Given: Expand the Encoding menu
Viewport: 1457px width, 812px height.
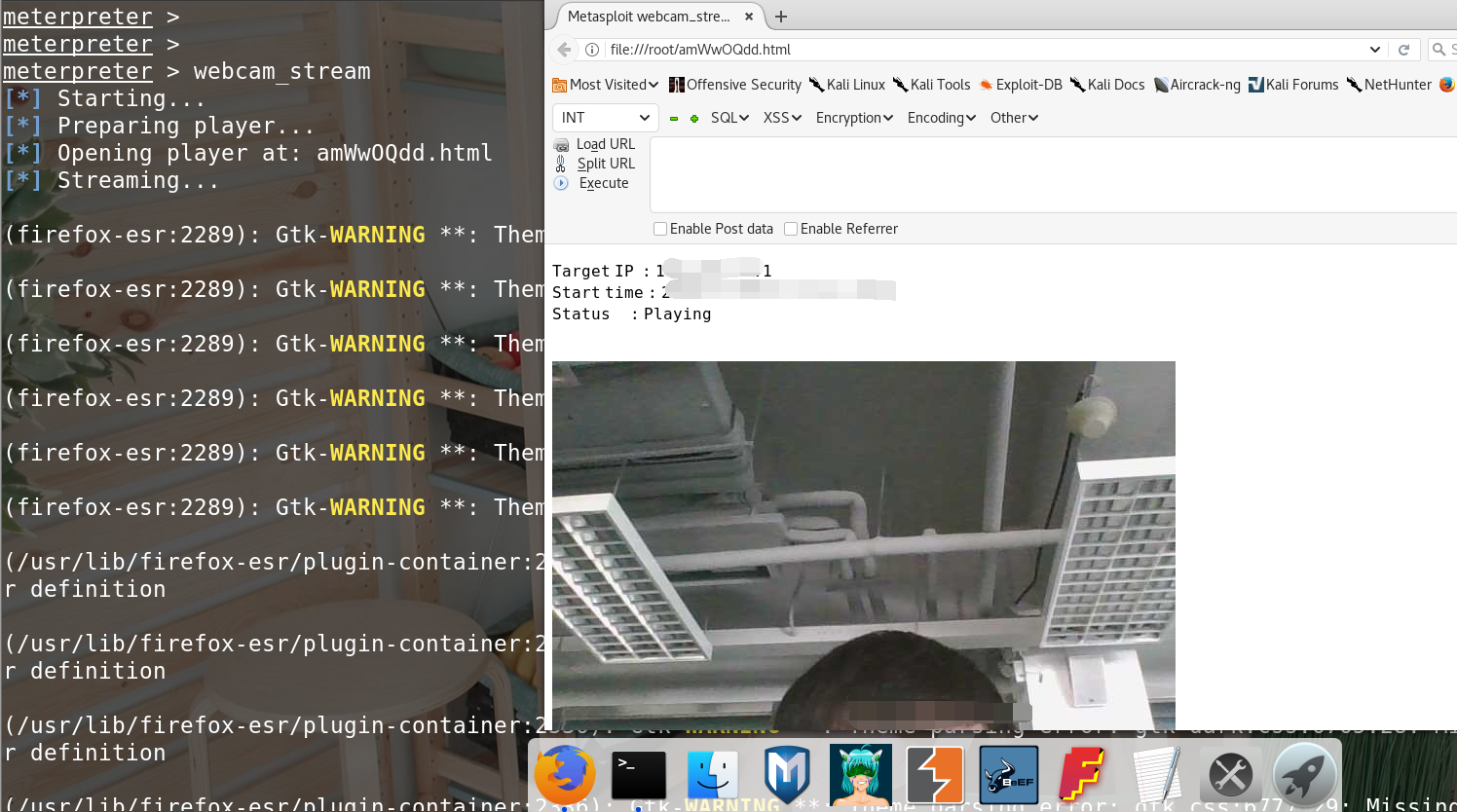Looking at the screenshot, I should click(941, 118).
